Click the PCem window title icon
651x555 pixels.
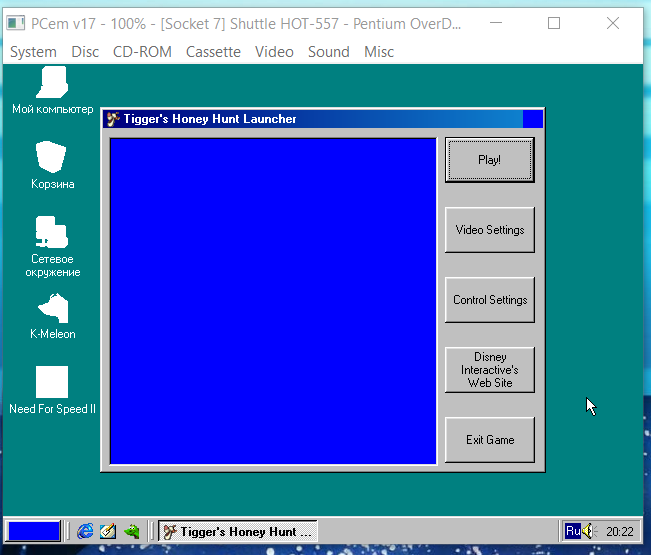[16, 23]
